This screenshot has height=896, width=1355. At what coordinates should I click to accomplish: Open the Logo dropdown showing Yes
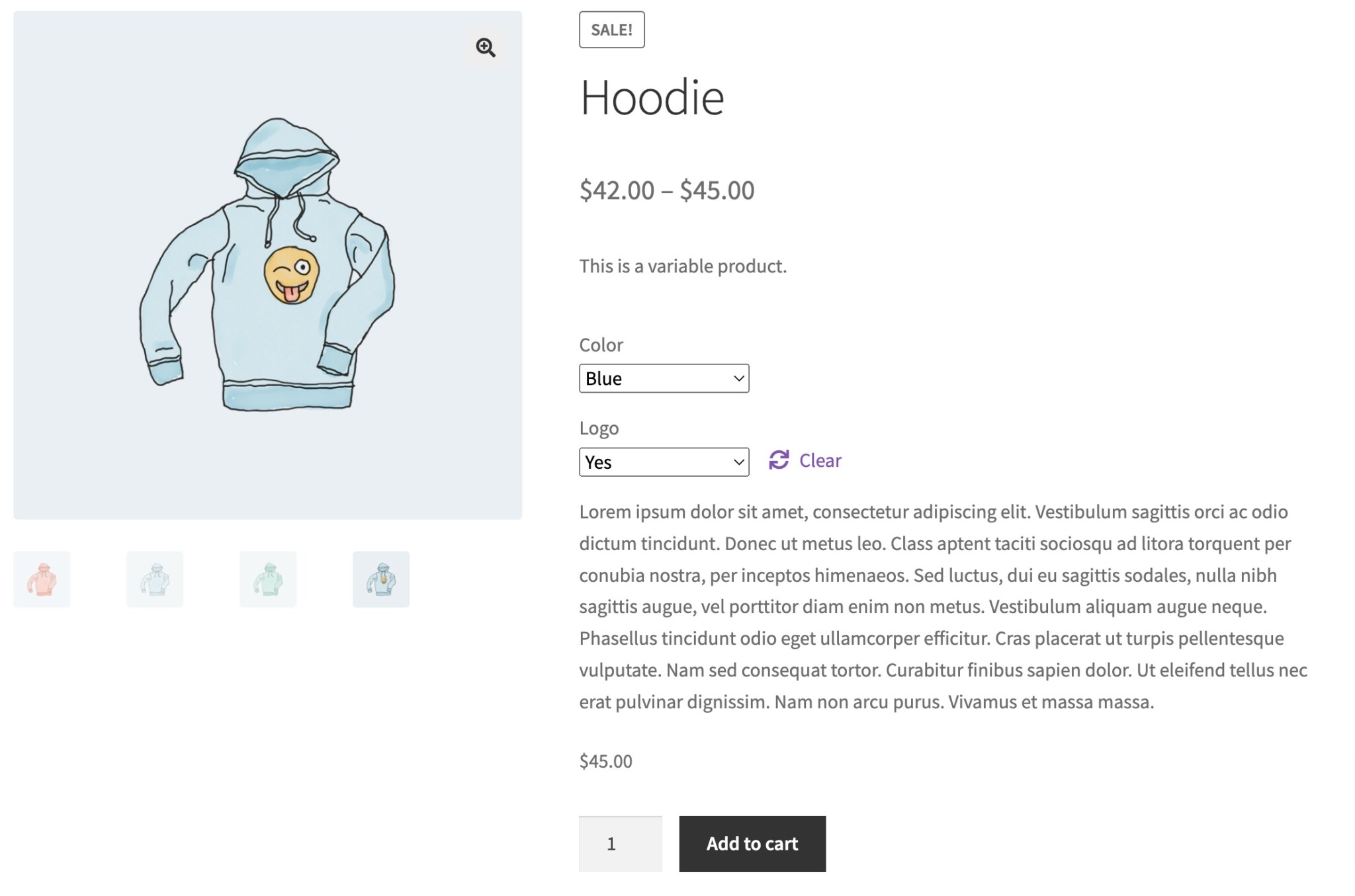pos(664,462)
